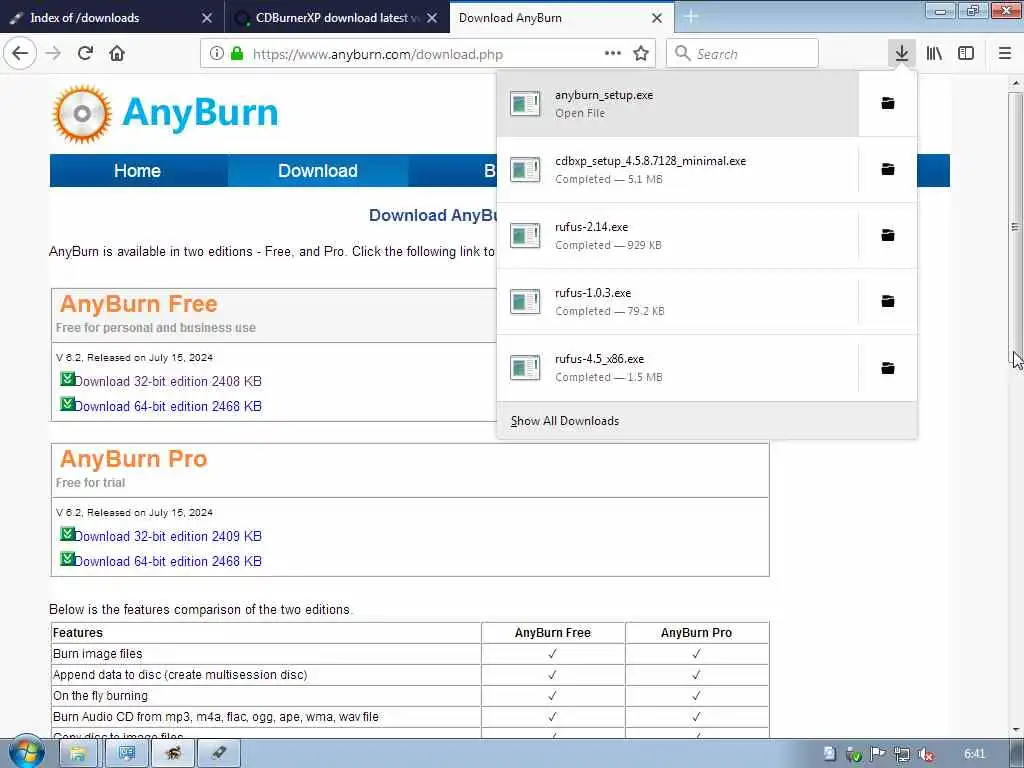Go back using the browser back arrow
Screen dimensions: 1024x768
[x=20, y=54]
